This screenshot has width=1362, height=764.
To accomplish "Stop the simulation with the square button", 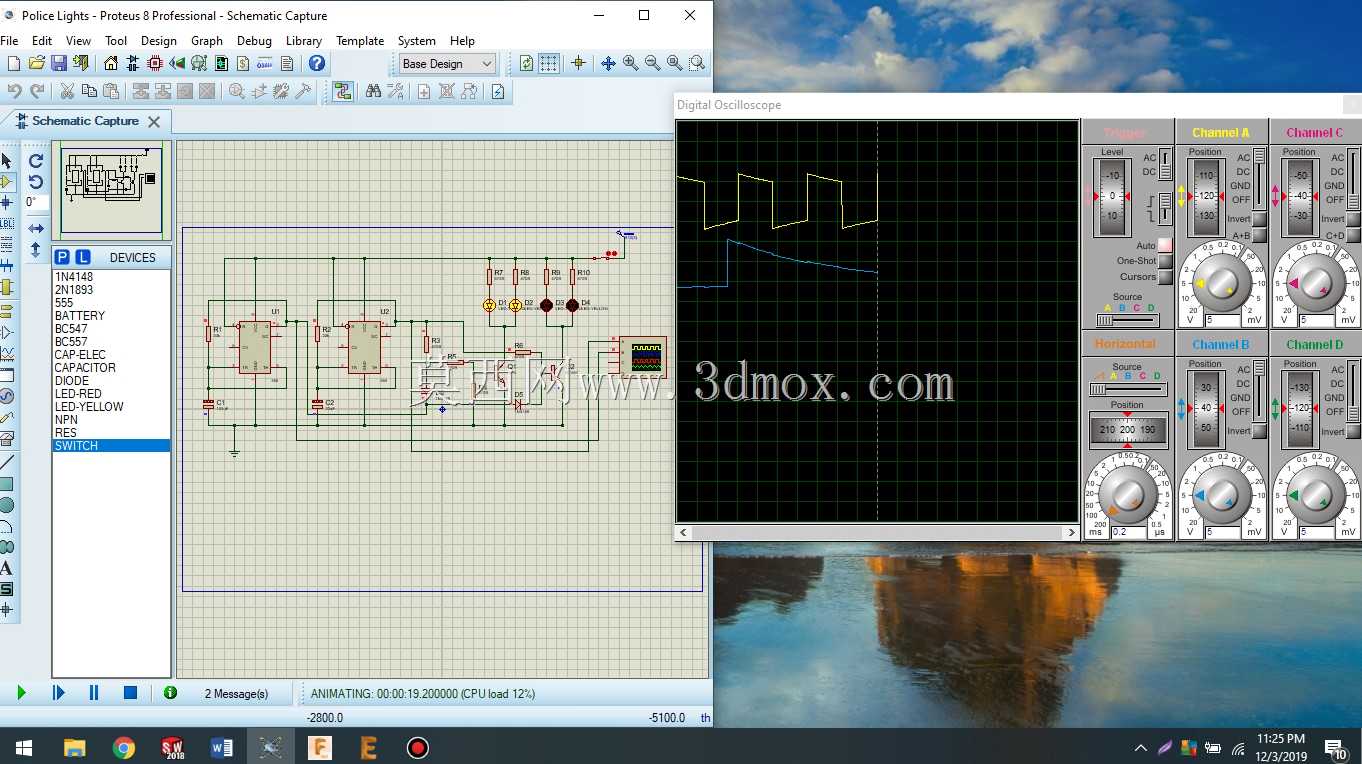I will click(130, 692).
